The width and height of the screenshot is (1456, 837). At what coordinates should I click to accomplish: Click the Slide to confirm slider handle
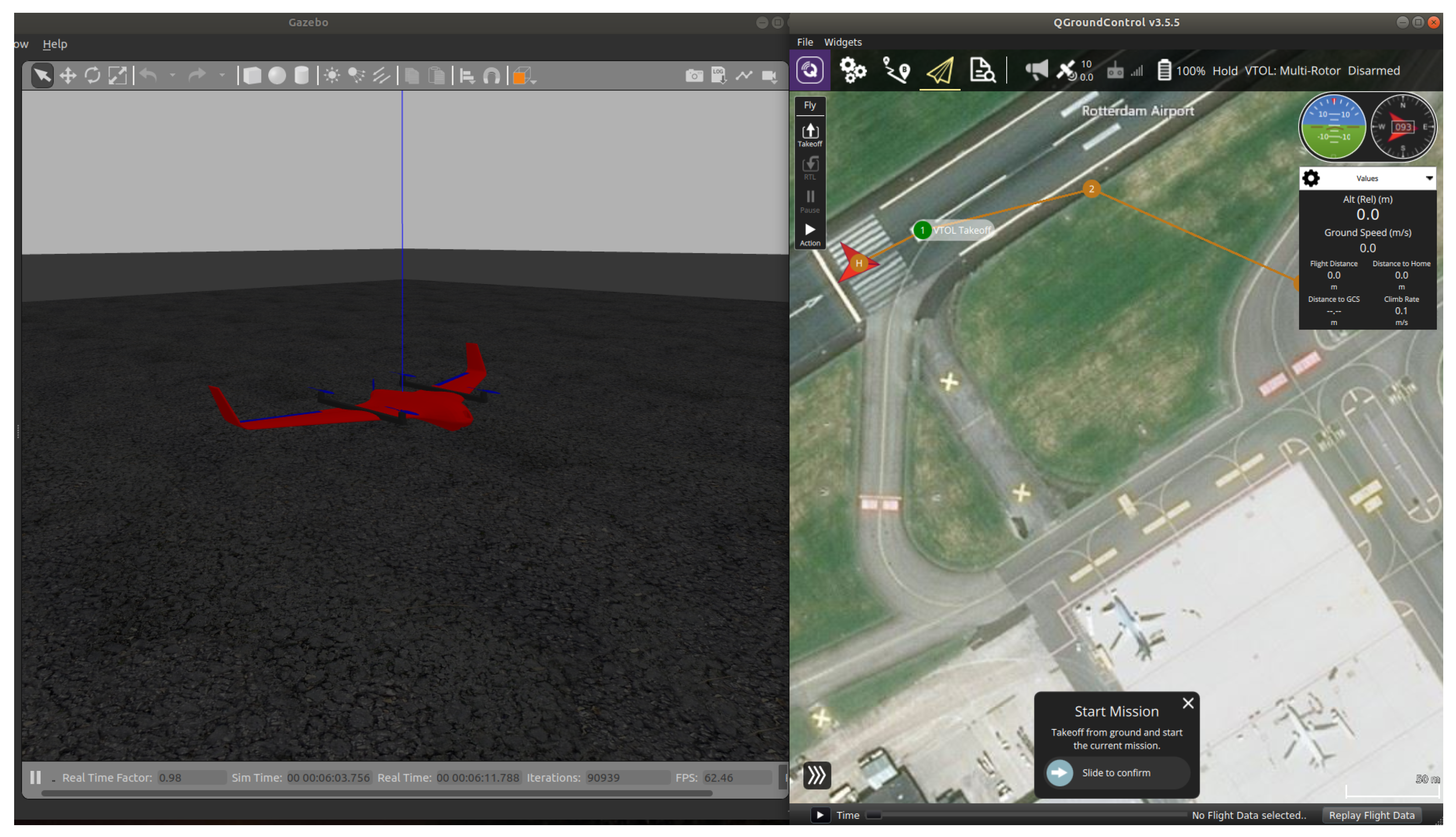click(1059, 773)
